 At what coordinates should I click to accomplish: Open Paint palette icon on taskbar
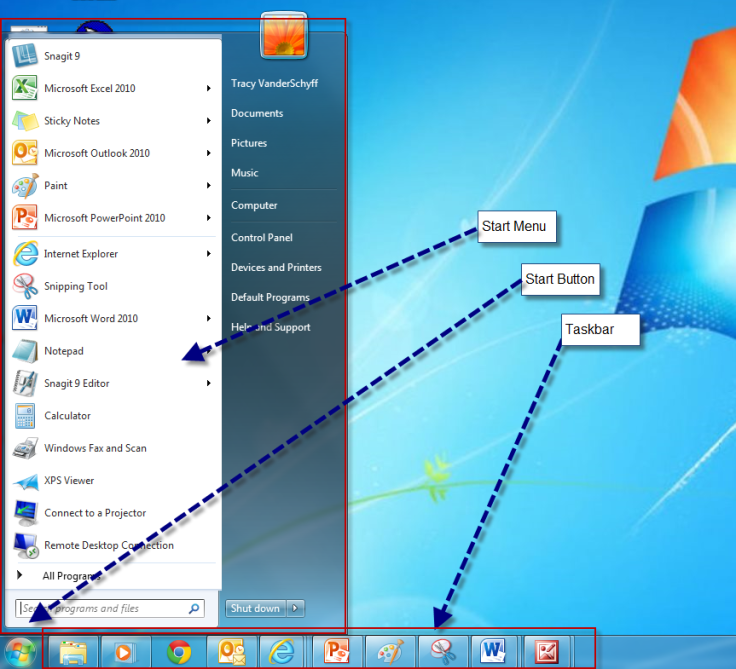tap(391, 652)
